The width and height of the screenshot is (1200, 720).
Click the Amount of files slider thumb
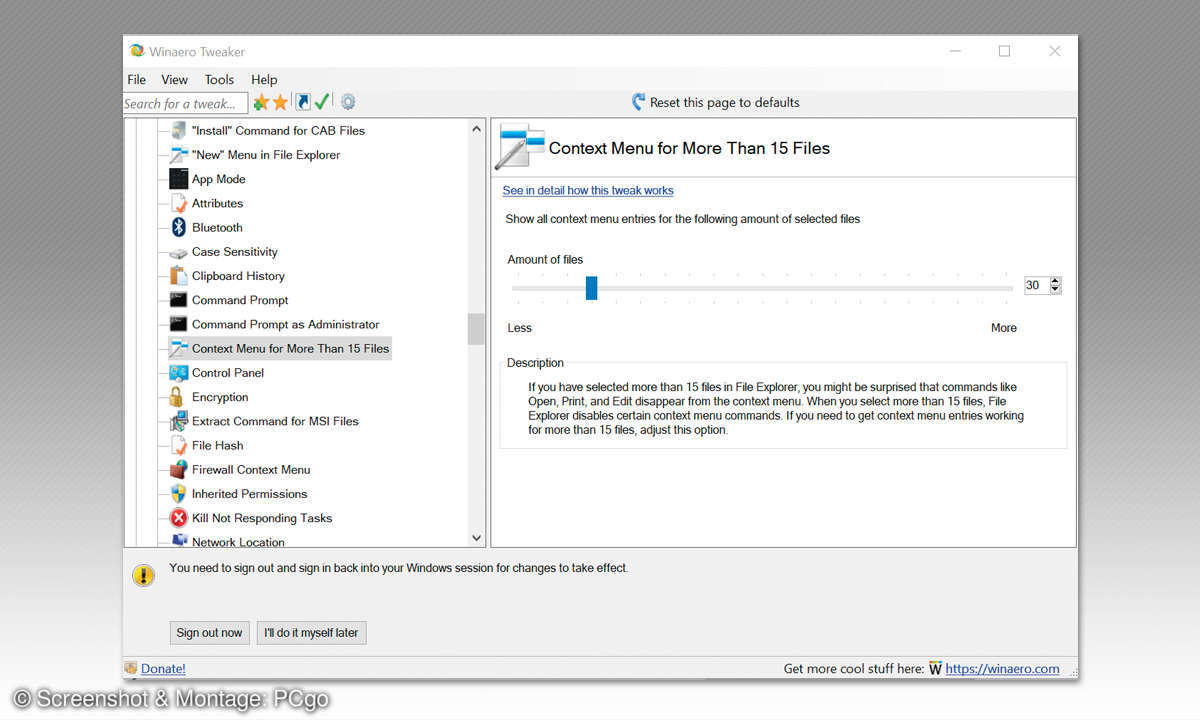591,288
